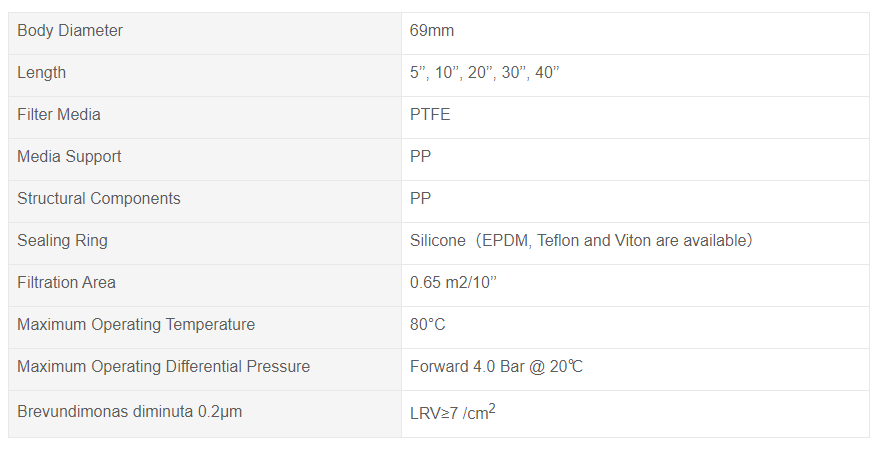Image resolution: width=884 pixels, height=451 pixels.
Task: Select the PP value beside Structural Components
Action: [421, 199]
